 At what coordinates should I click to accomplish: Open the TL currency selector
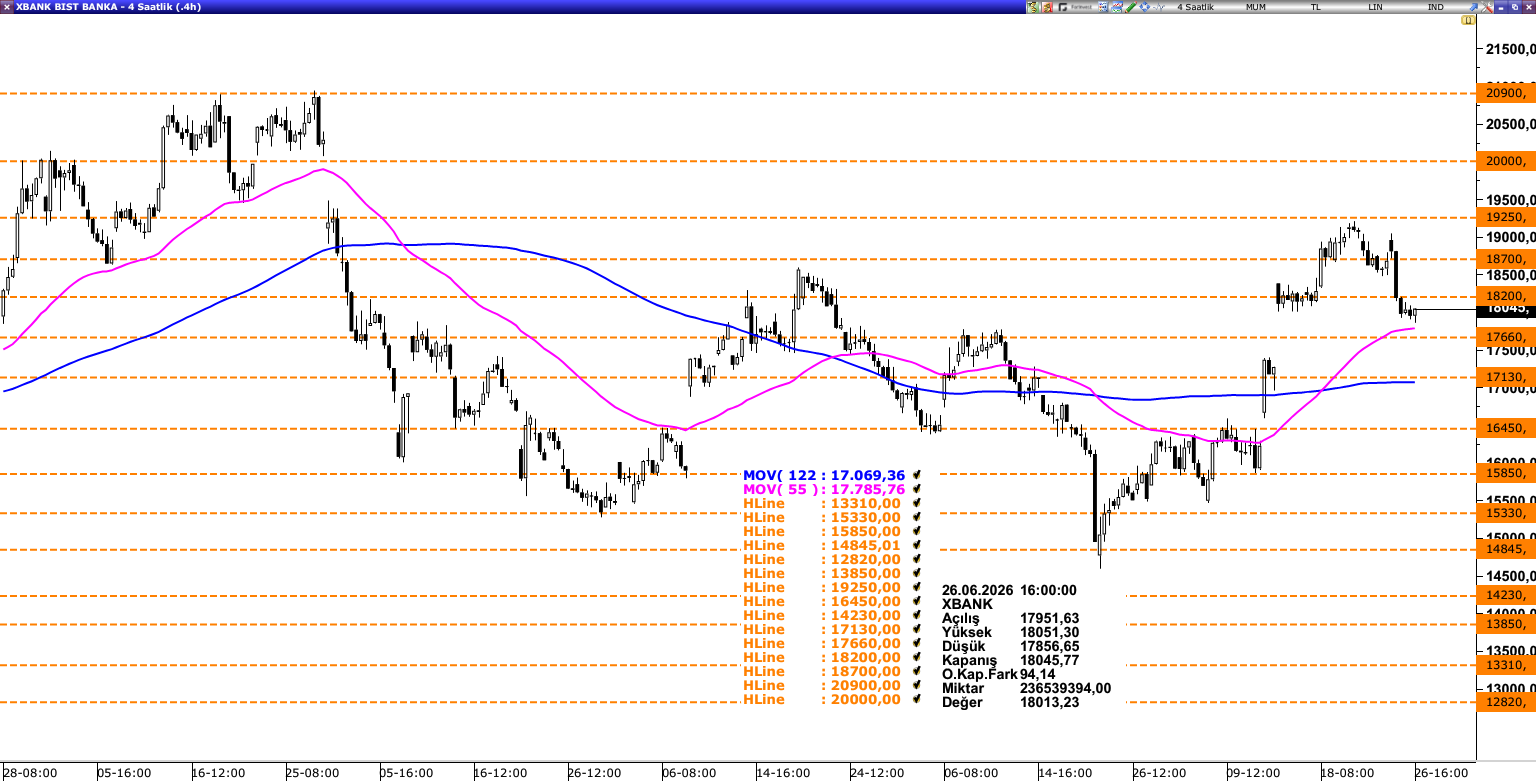click(x=1316, y=7)
